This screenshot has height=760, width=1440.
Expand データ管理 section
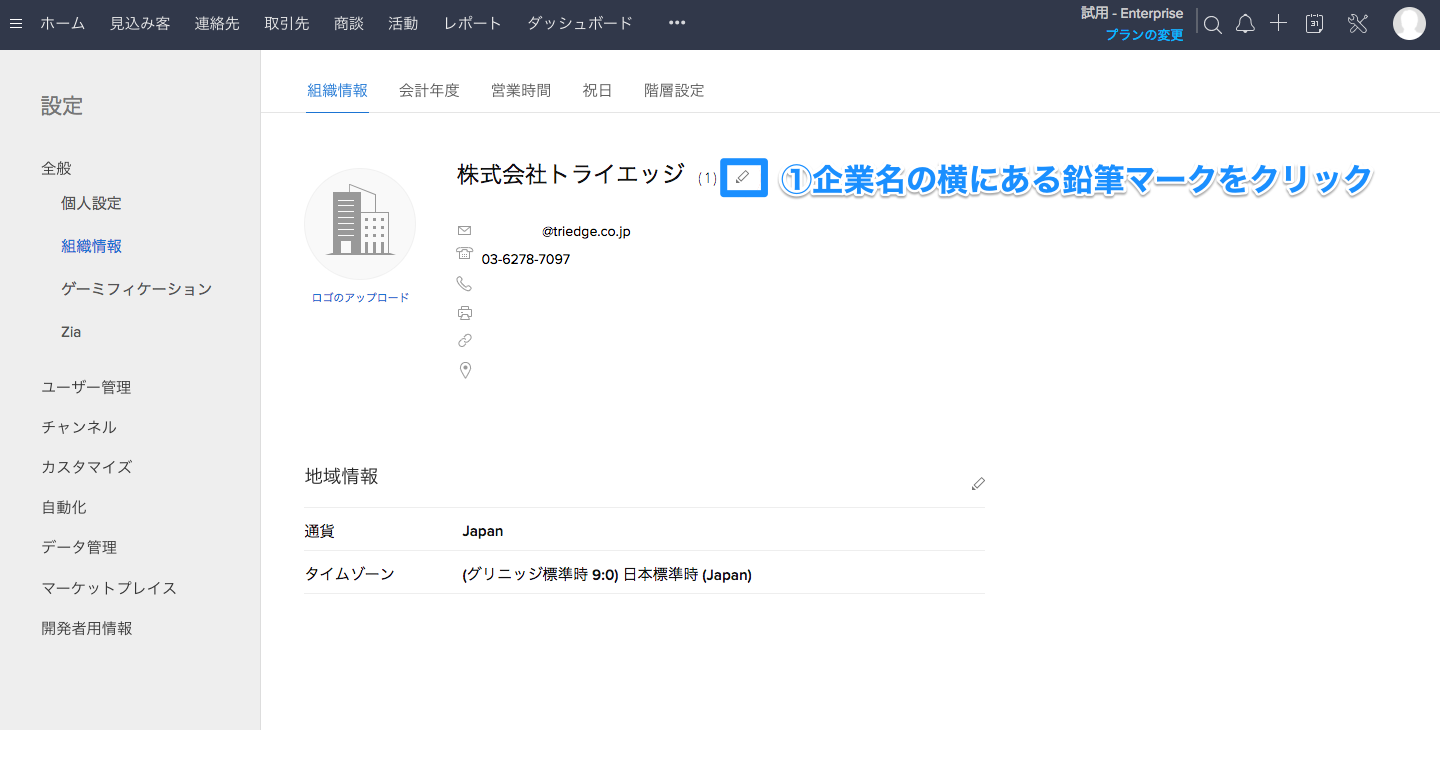coord(79,547)
